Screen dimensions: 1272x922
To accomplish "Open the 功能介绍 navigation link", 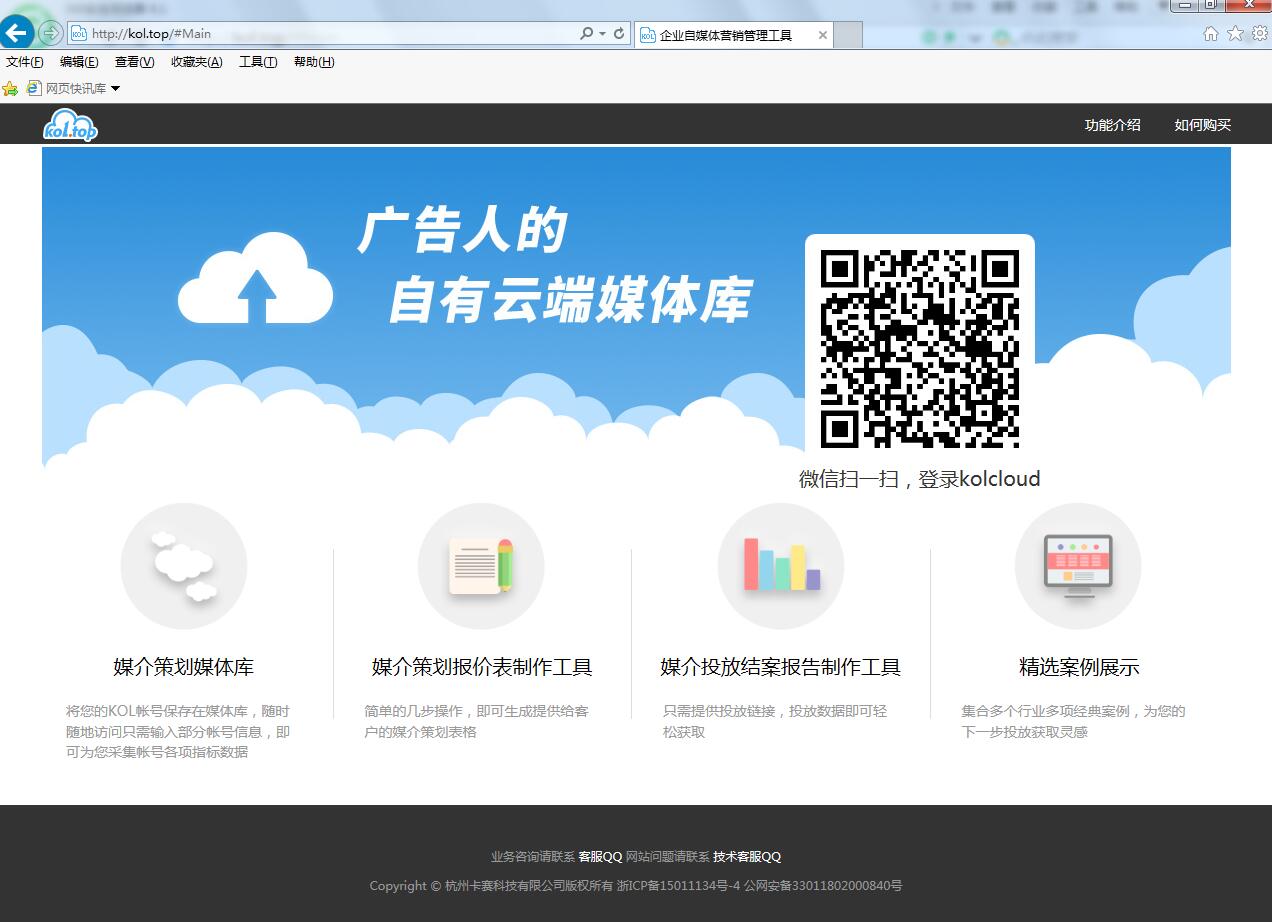I will 1112,125.
